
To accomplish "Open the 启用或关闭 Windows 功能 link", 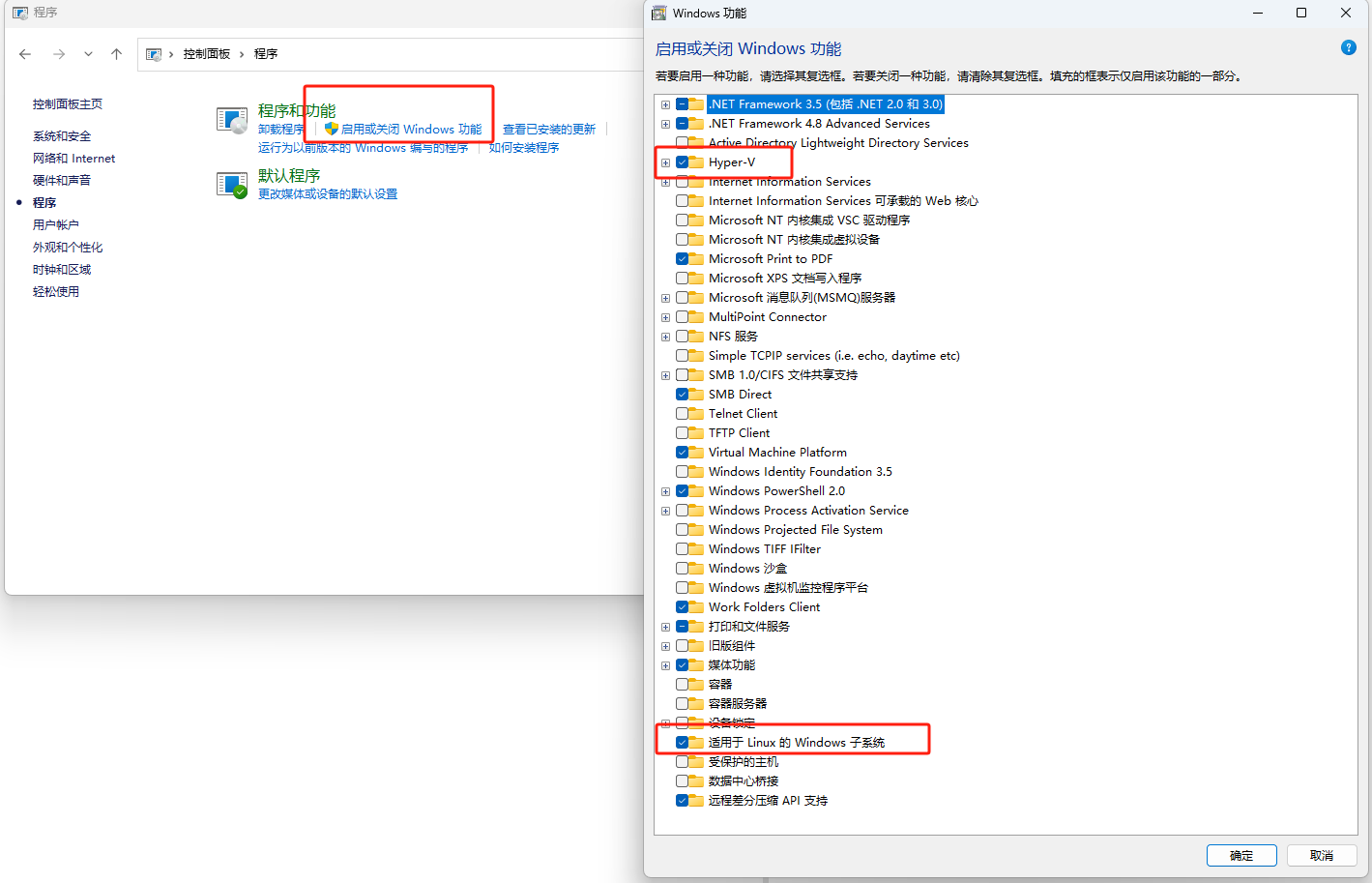I will tap(411, 130).
